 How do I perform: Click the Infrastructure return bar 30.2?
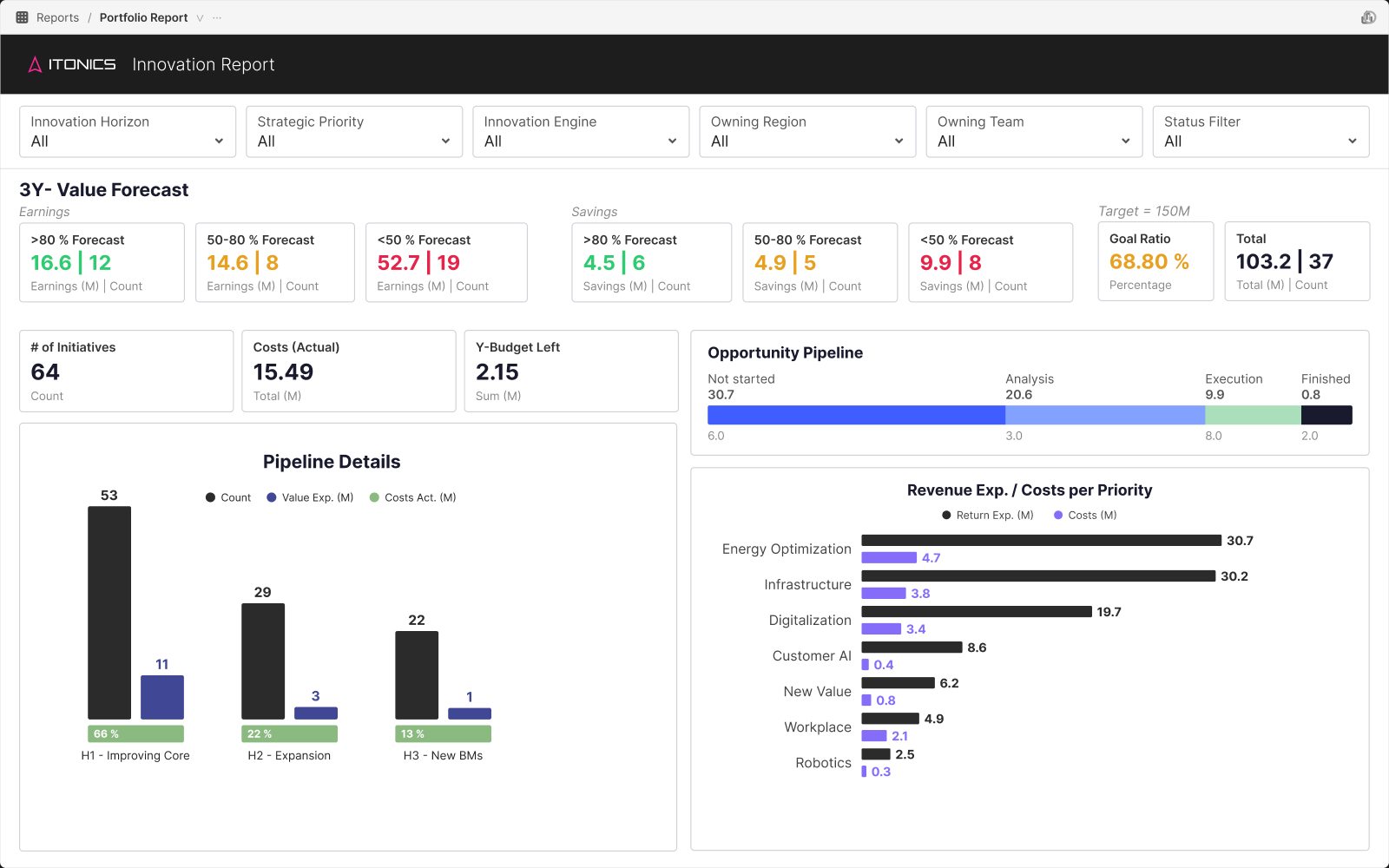click(1038, 576)
